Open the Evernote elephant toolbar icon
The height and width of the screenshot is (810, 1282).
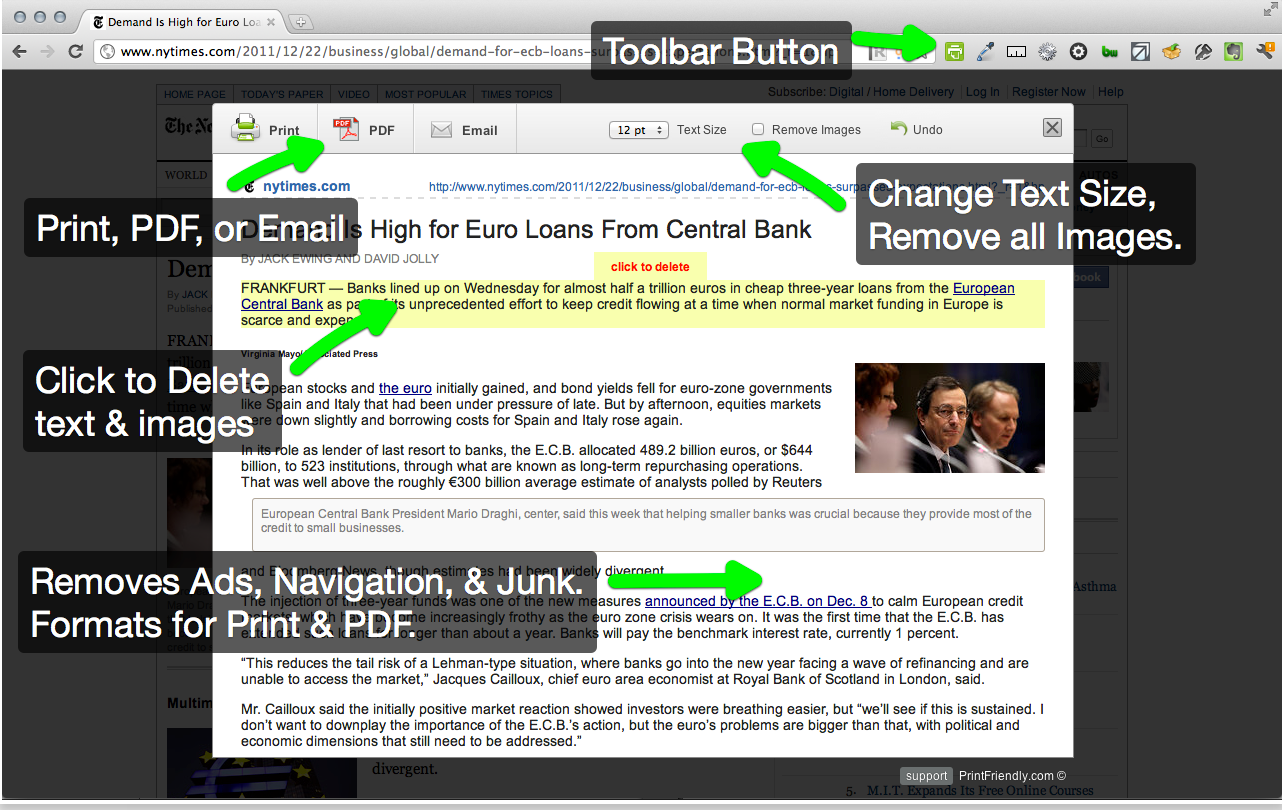1232,51
